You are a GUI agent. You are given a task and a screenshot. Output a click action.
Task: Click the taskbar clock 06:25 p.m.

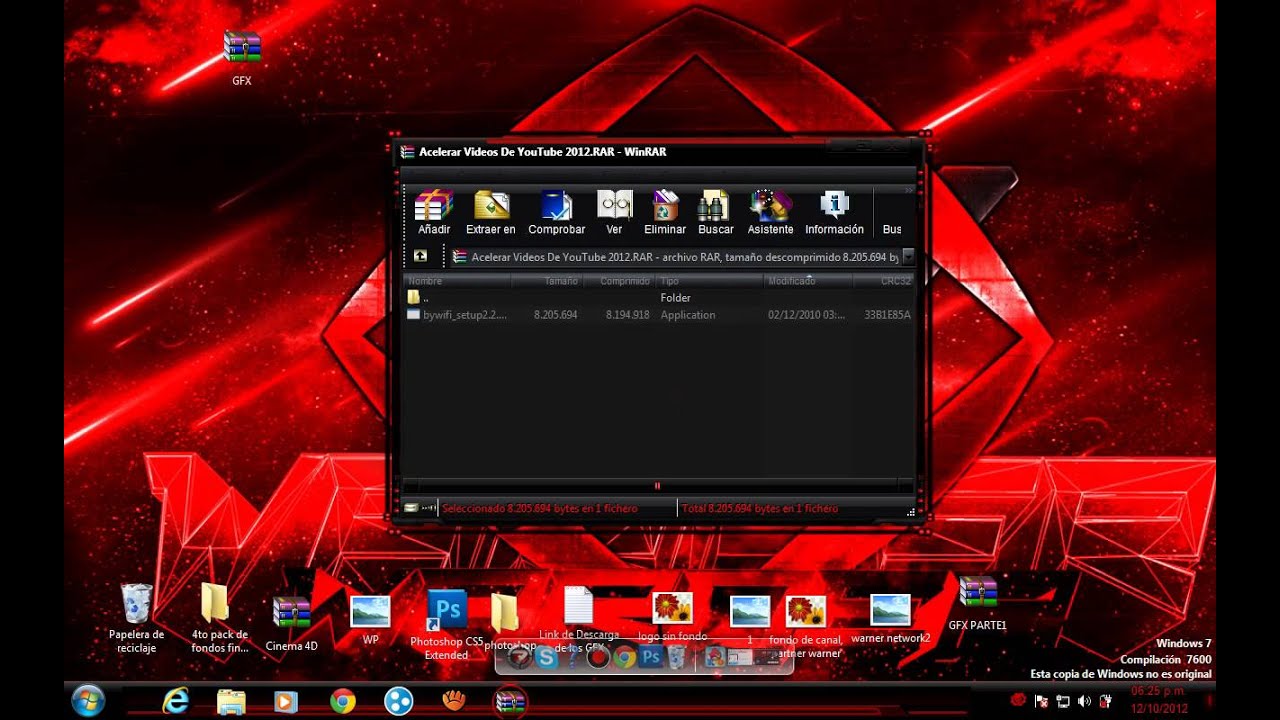pos(1158,691)
